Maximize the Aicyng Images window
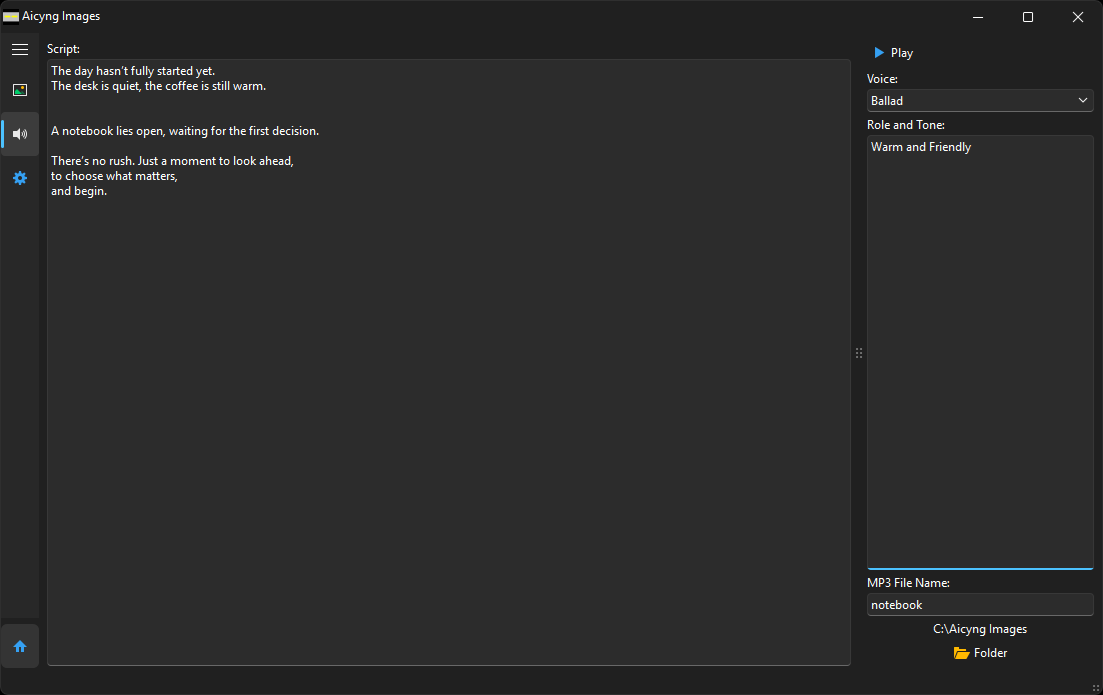The height and width of the screenshot is (695, 1103). (1028, 17)
